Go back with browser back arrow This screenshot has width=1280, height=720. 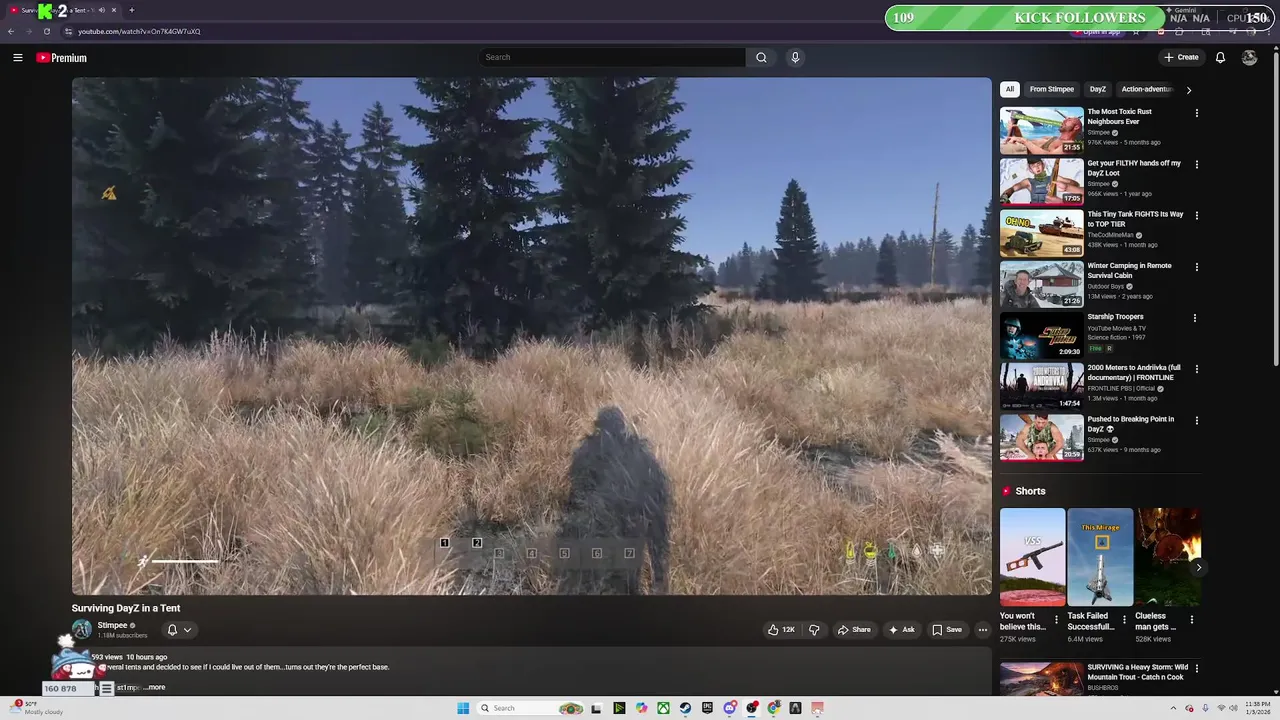click(x=11, y=31)
